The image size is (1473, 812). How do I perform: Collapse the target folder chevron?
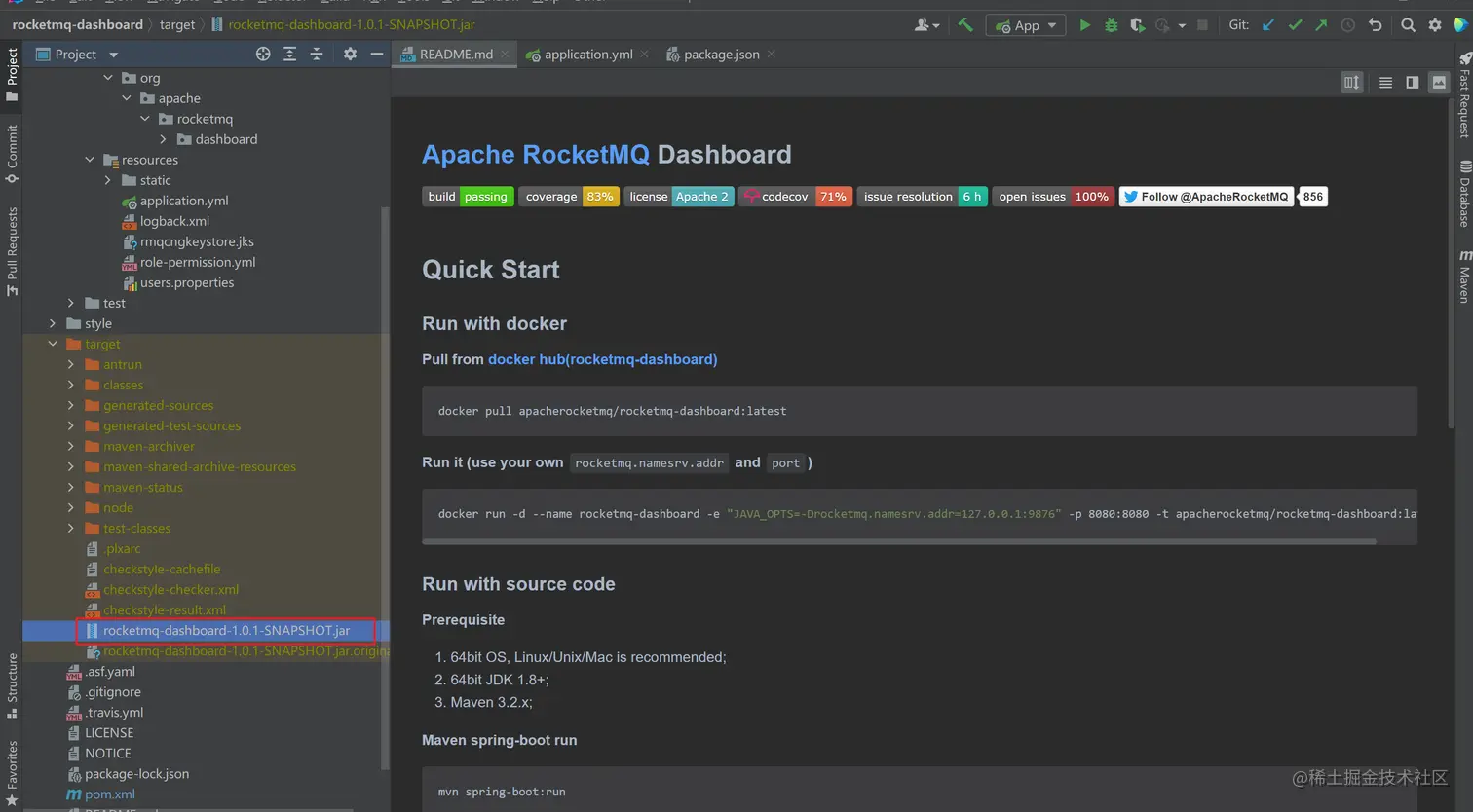(x=53, y=344)
